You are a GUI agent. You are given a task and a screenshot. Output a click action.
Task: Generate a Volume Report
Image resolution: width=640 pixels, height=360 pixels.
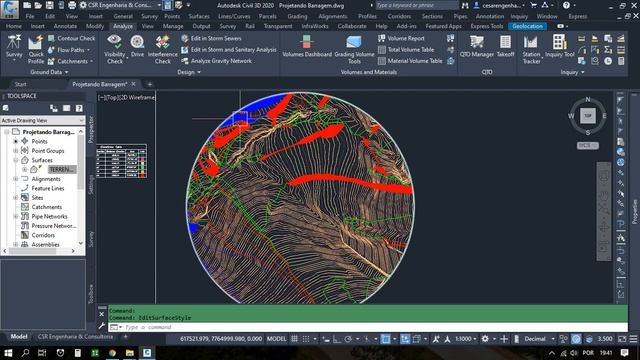coord(401,38)
